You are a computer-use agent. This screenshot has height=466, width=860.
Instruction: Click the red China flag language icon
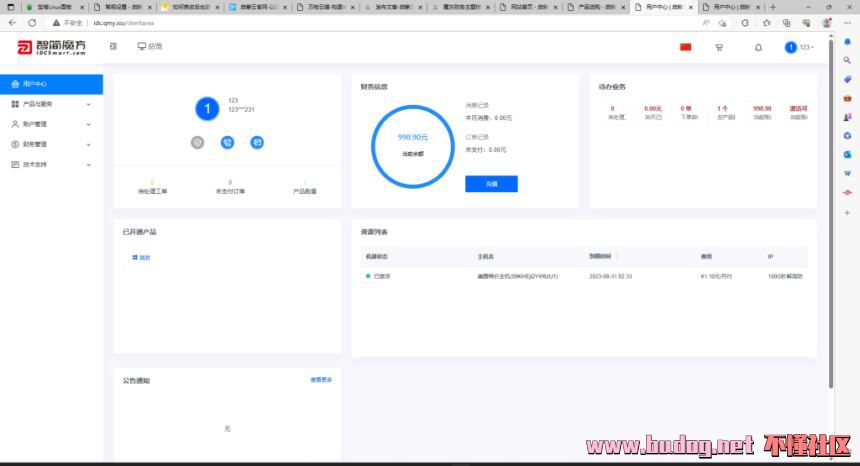pyautogui.click(x=686, y=47)
